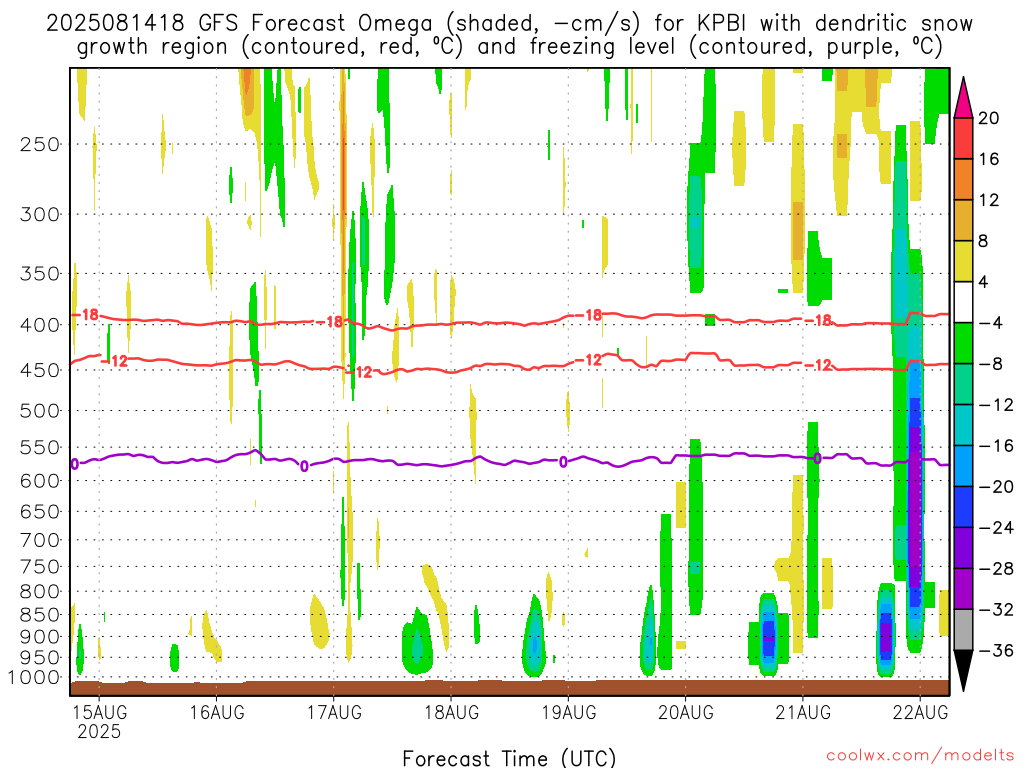Select the colorbar scale value -36
This screenshot has width=1024, height=768.
[996, 650]
